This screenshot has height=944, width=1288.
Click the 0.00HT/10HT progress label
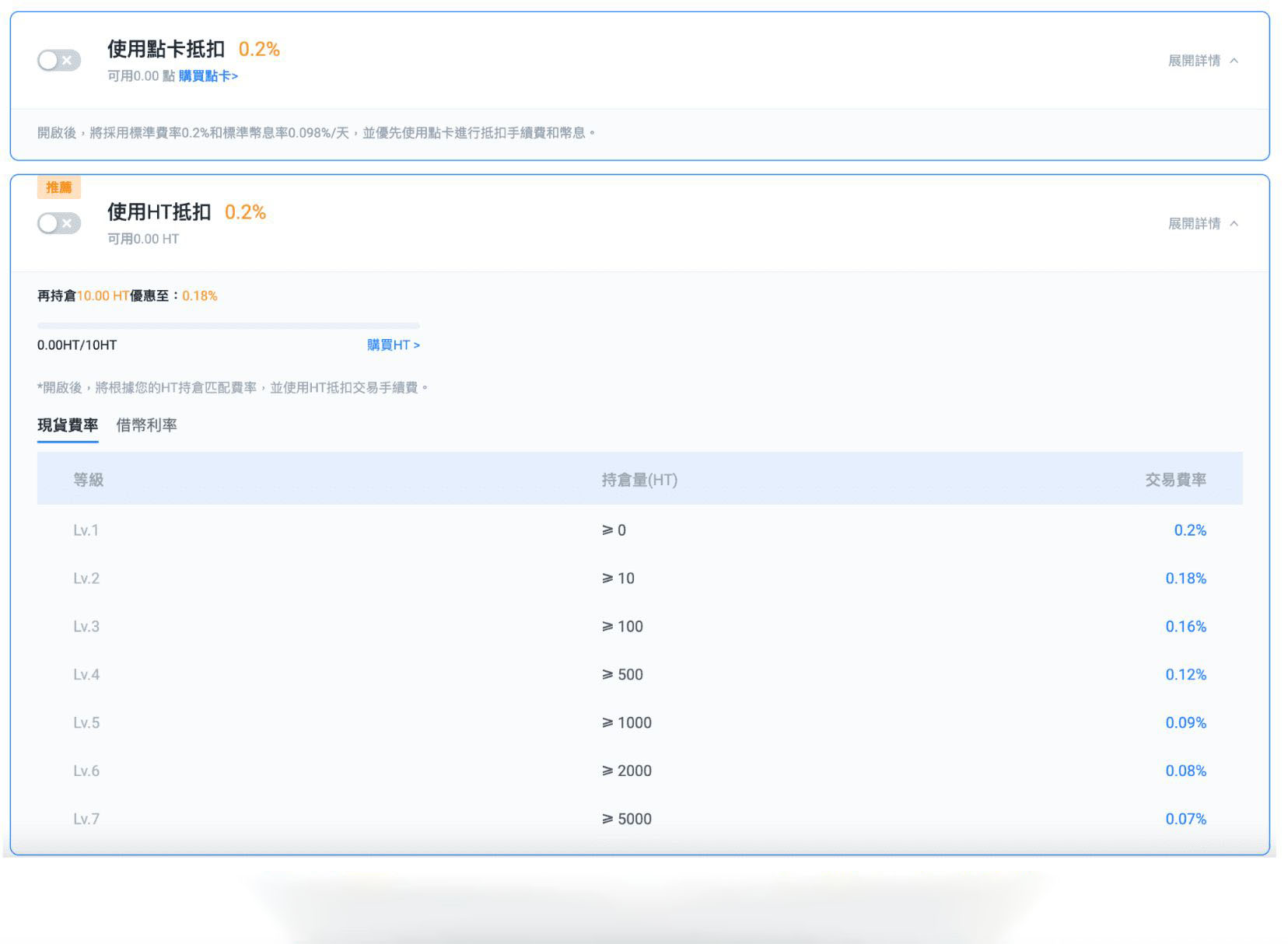pos(77,345)
